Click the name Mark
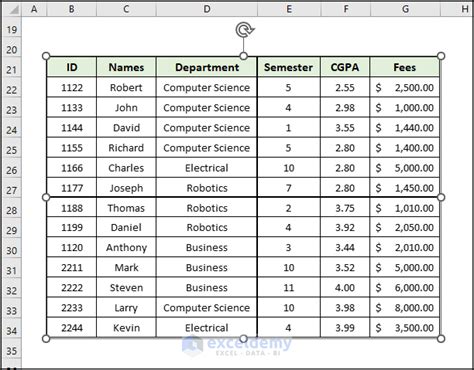Viewport: 474px width, 370px height. [126, 268]
